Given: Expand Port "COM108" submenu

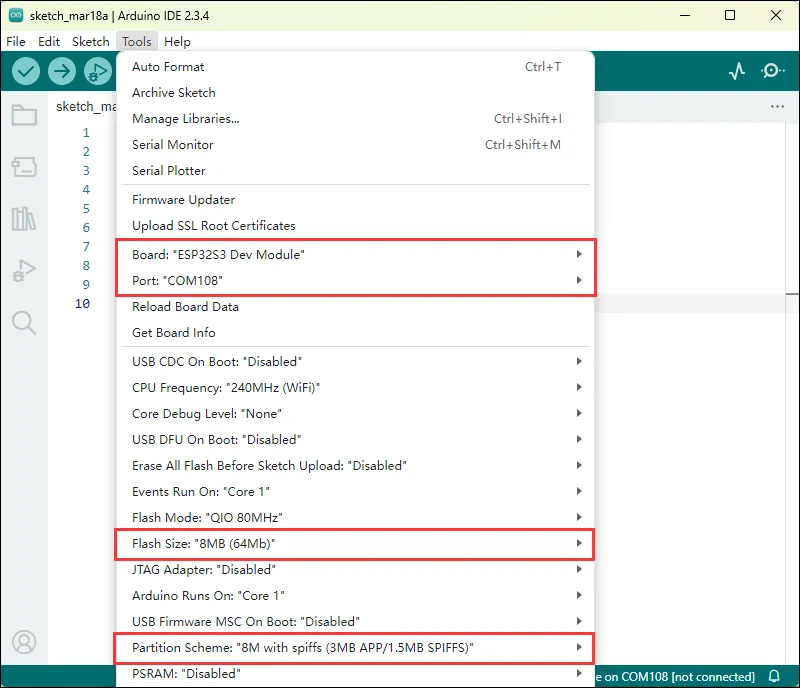Looking at the screenshot, I should pos(356,281).
